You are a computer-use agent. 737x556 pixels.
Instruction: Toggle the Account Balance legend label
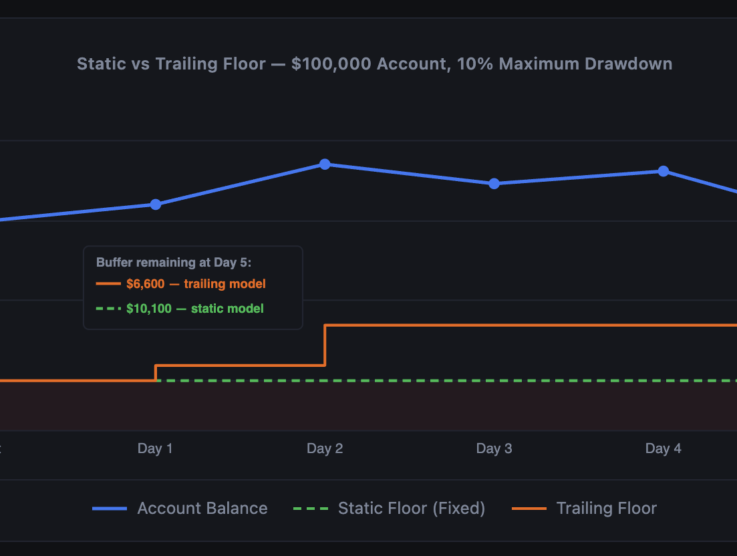(x=202, y=508)
